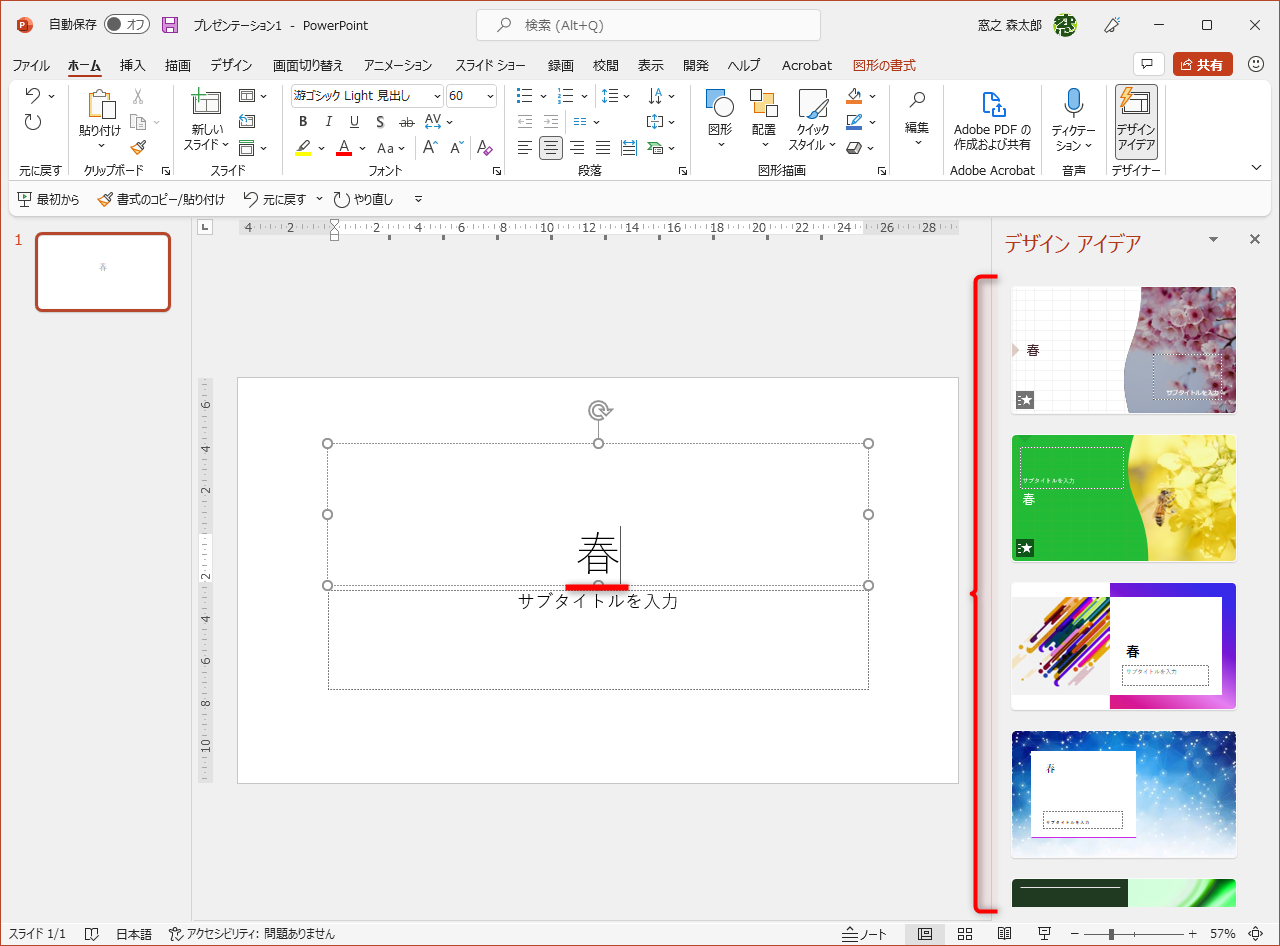This screenshot has width=1280, height=946.
Task: Click the Save floppy disk icon
Action: (170, 25)
